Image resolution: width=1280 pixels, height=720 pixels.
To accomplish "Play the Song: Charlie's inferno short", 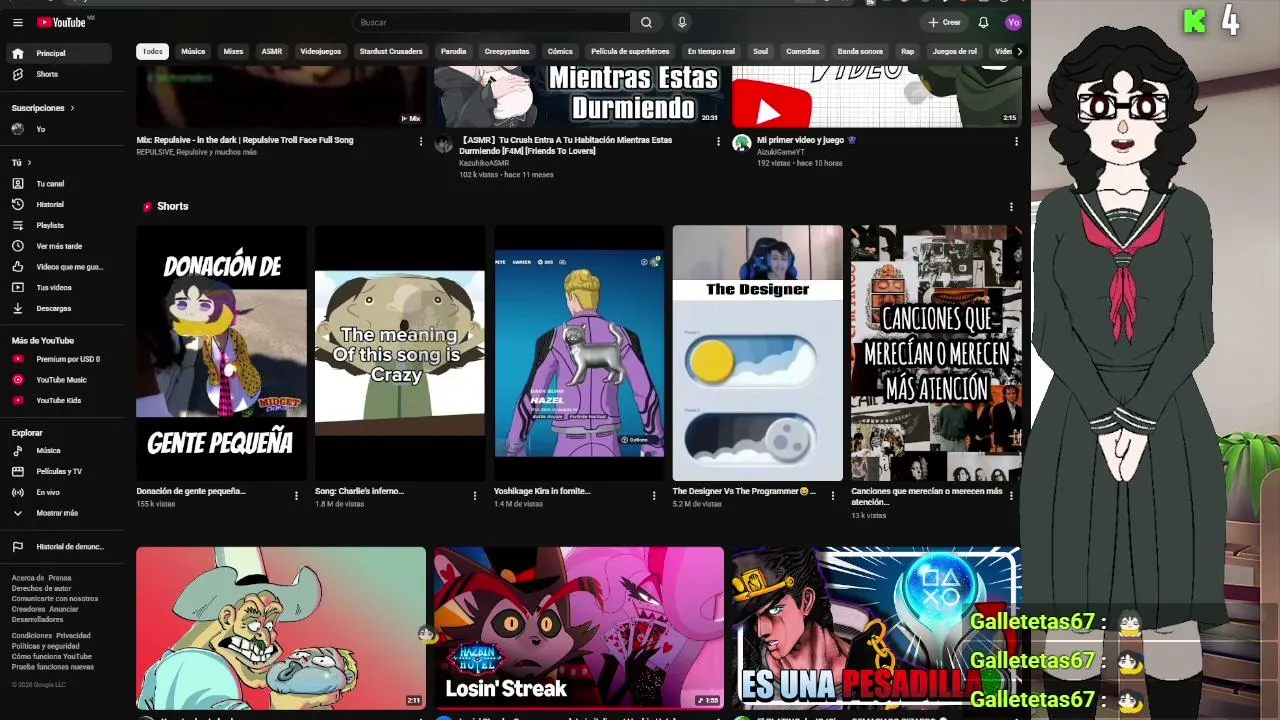I will 400,353.
